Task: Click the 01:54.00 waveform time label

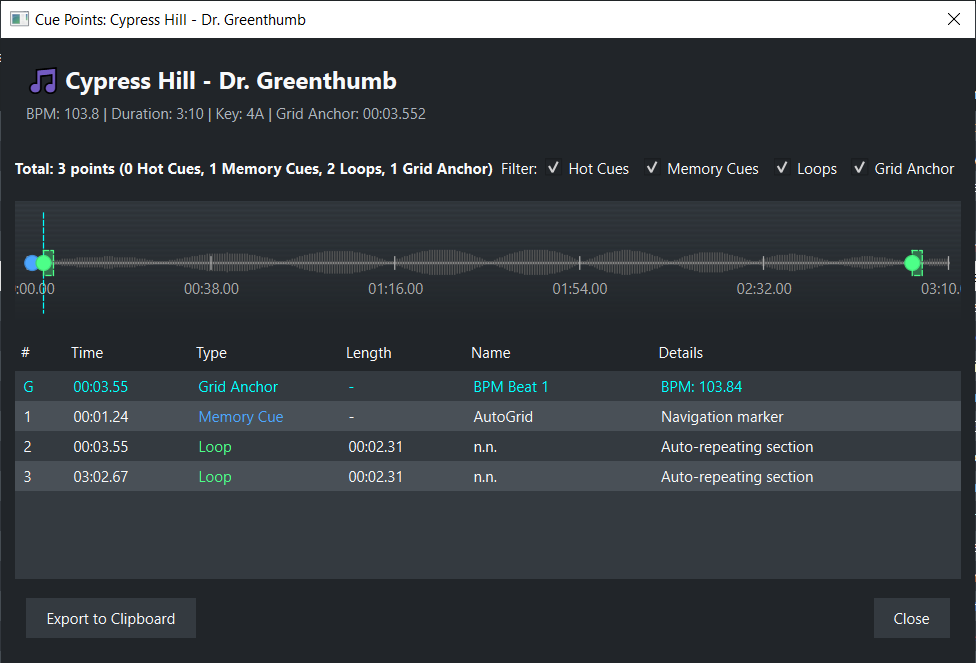Action: [580, 289]
